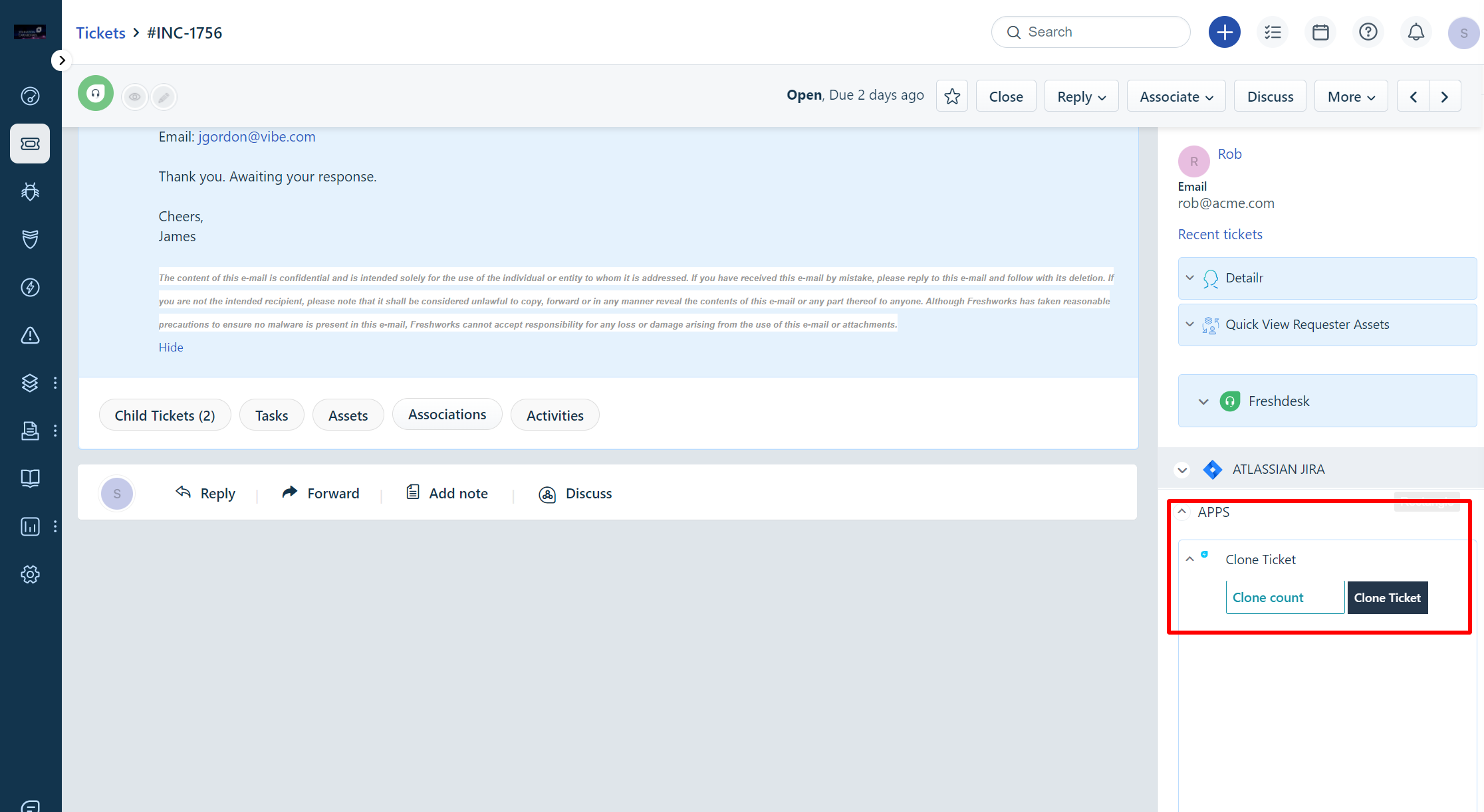
Task: Open the help question mark icon
Action: (1368, 32)
